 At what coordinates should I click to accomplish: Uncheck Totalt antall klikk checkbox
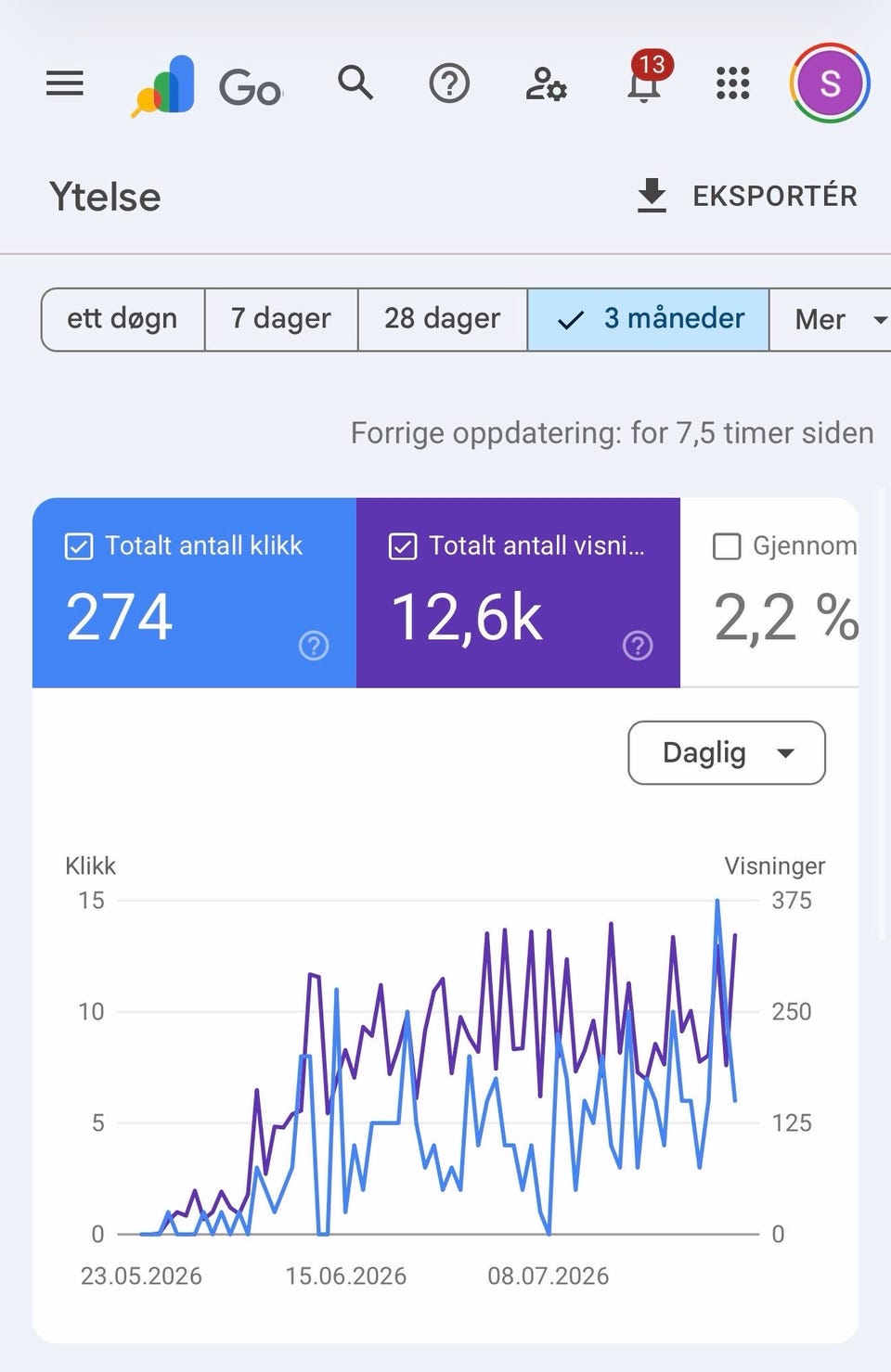(79, 546)
